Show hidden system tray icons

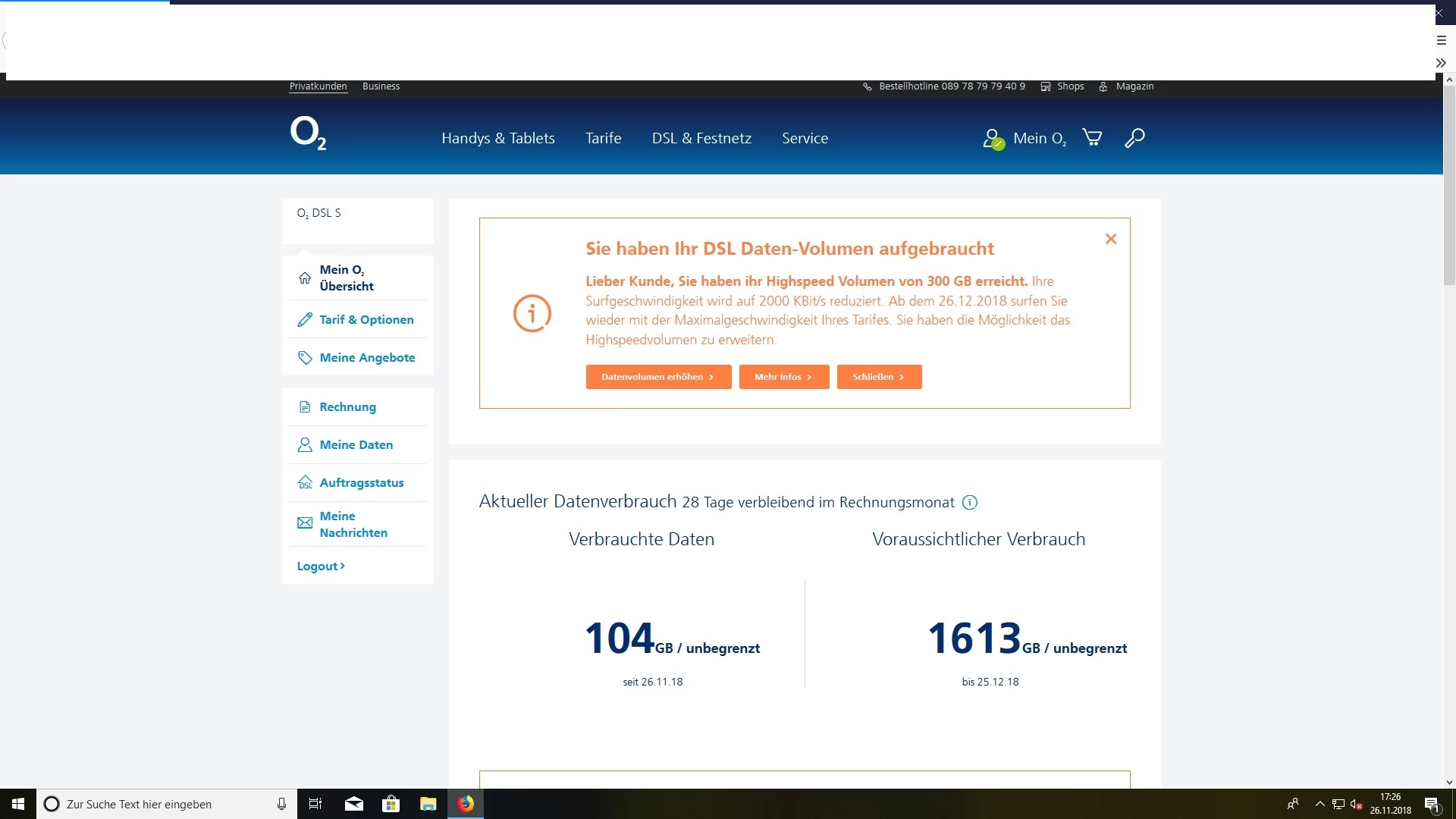pyautogui.click(x=1319, y=804)
